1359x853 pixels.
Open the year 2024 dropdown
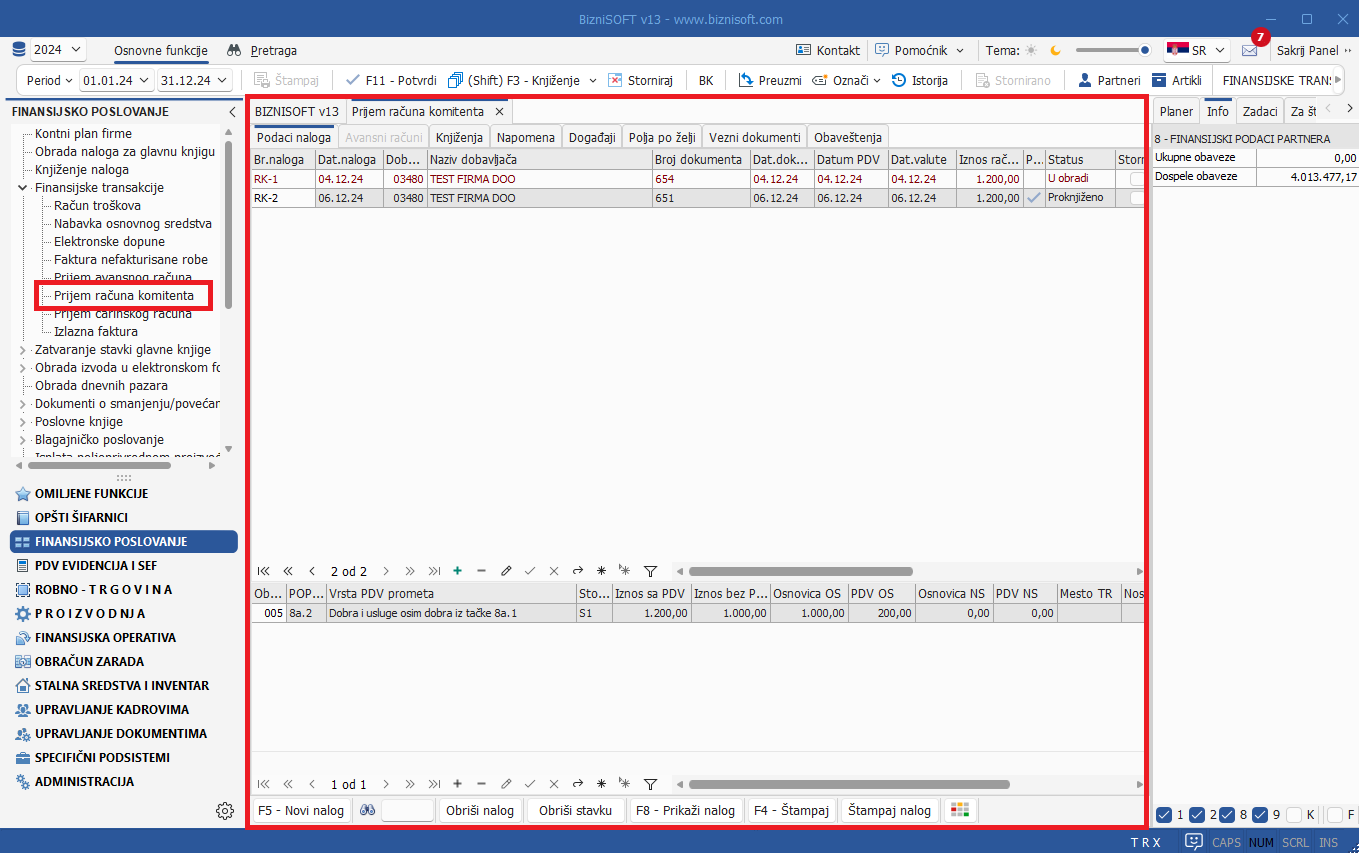58,50
